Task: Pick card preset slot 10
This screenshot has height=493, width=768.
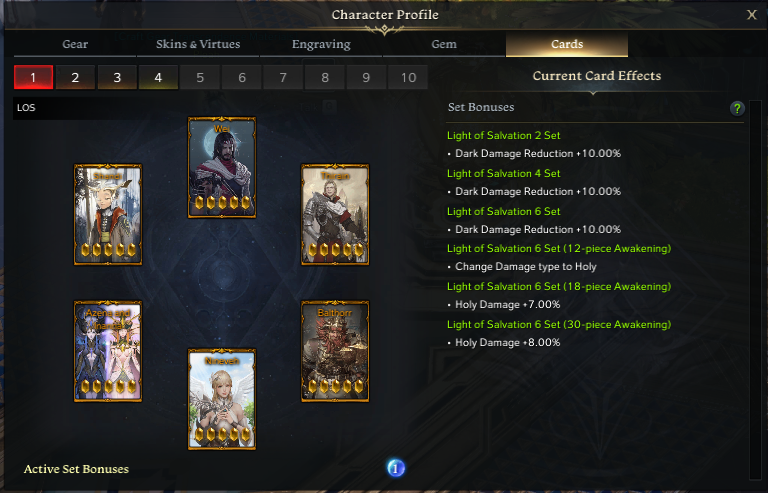Action: coord(408,77)
